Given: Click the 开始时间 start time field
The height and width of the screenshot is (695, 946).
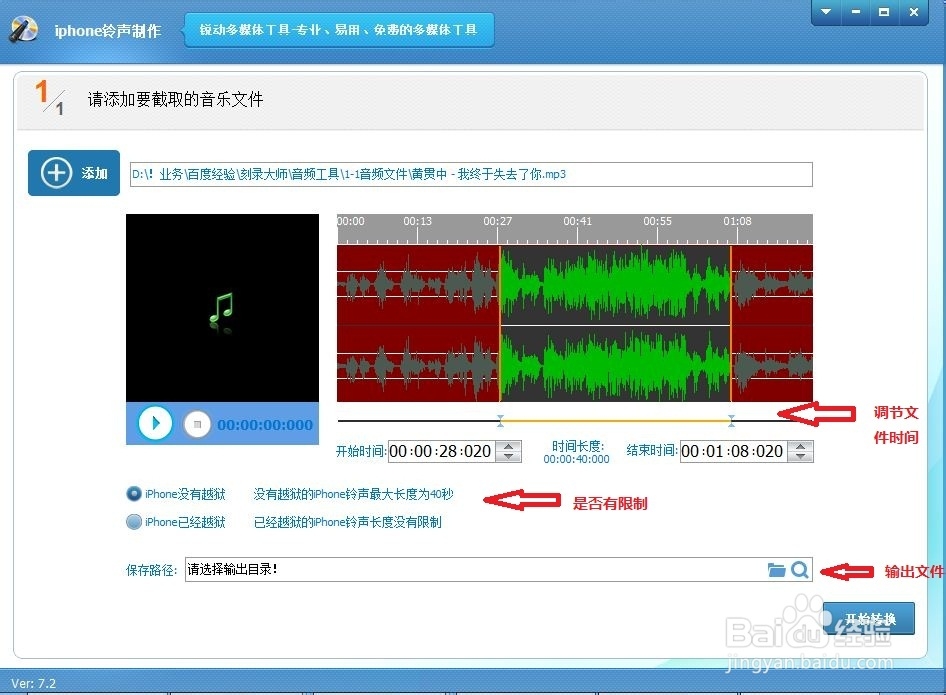Looking at the screenshot, I should [x=441, y=451].
